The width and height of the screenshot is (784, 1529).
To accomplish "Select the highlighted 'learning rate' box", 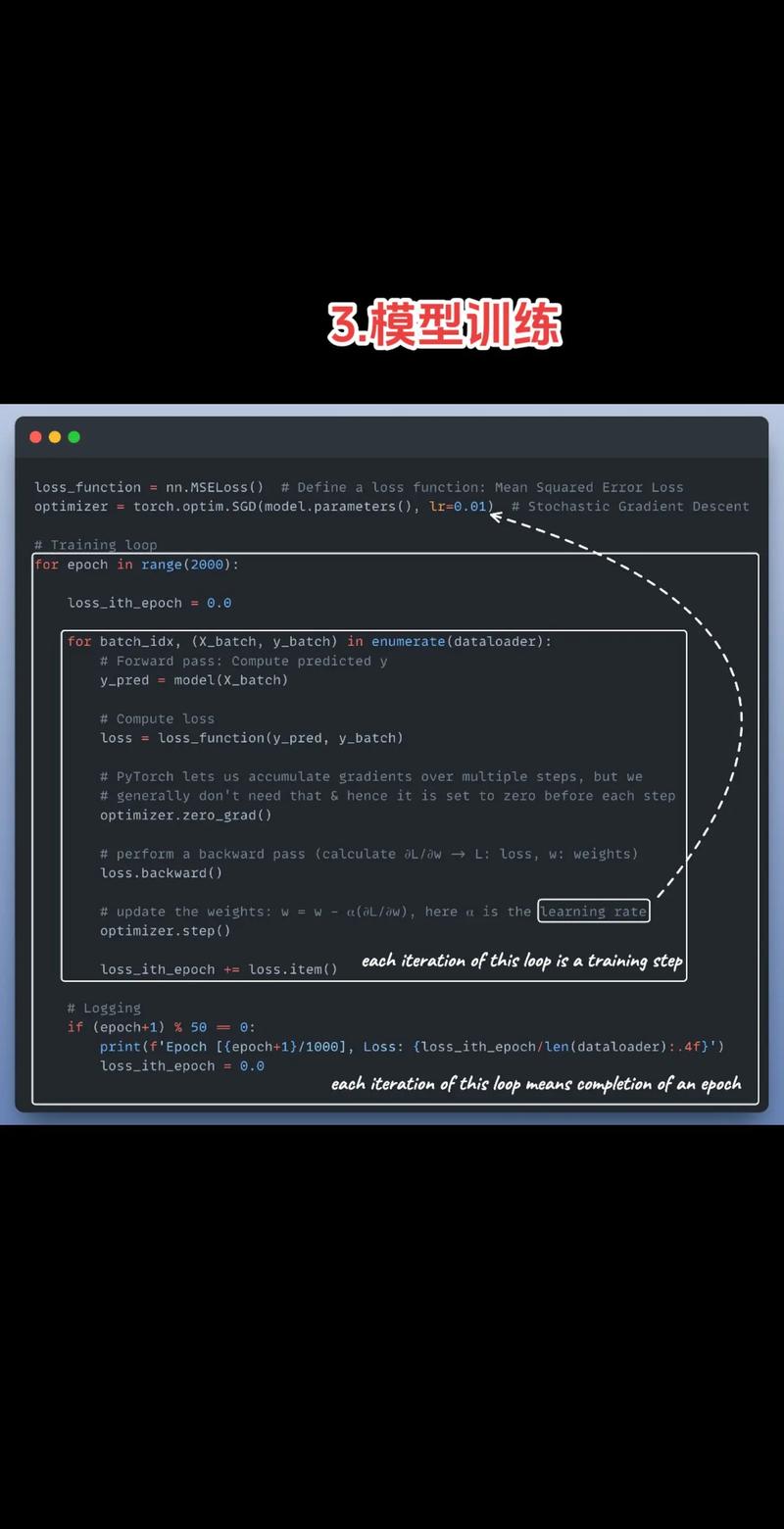I will pyautogui.click(x=594, y=912).
